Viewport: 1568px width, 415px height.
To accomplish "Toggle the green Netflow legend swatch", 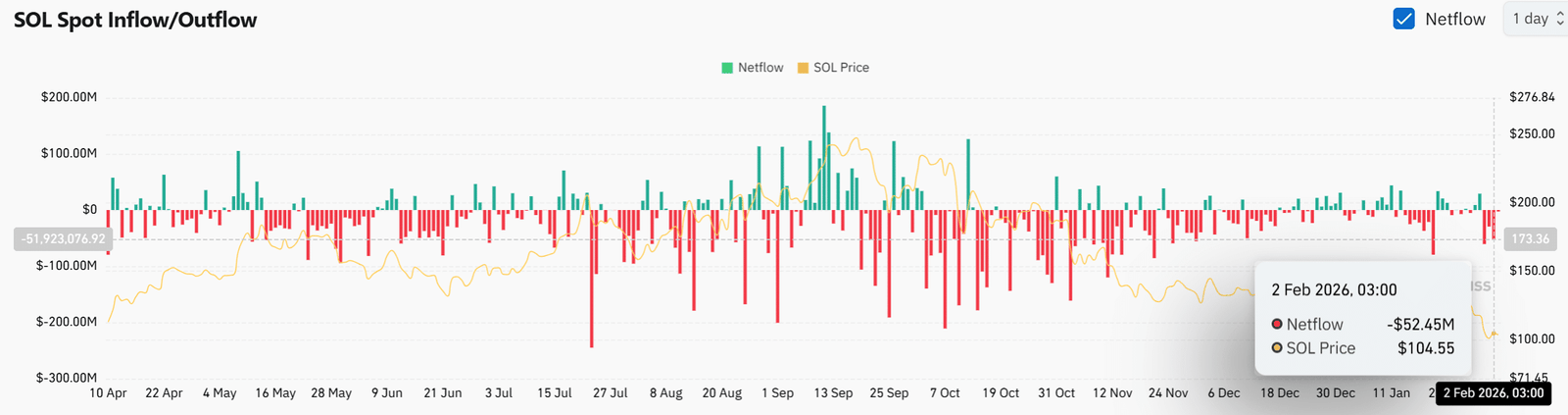I will pyautogui.click(x=727, y=68).
